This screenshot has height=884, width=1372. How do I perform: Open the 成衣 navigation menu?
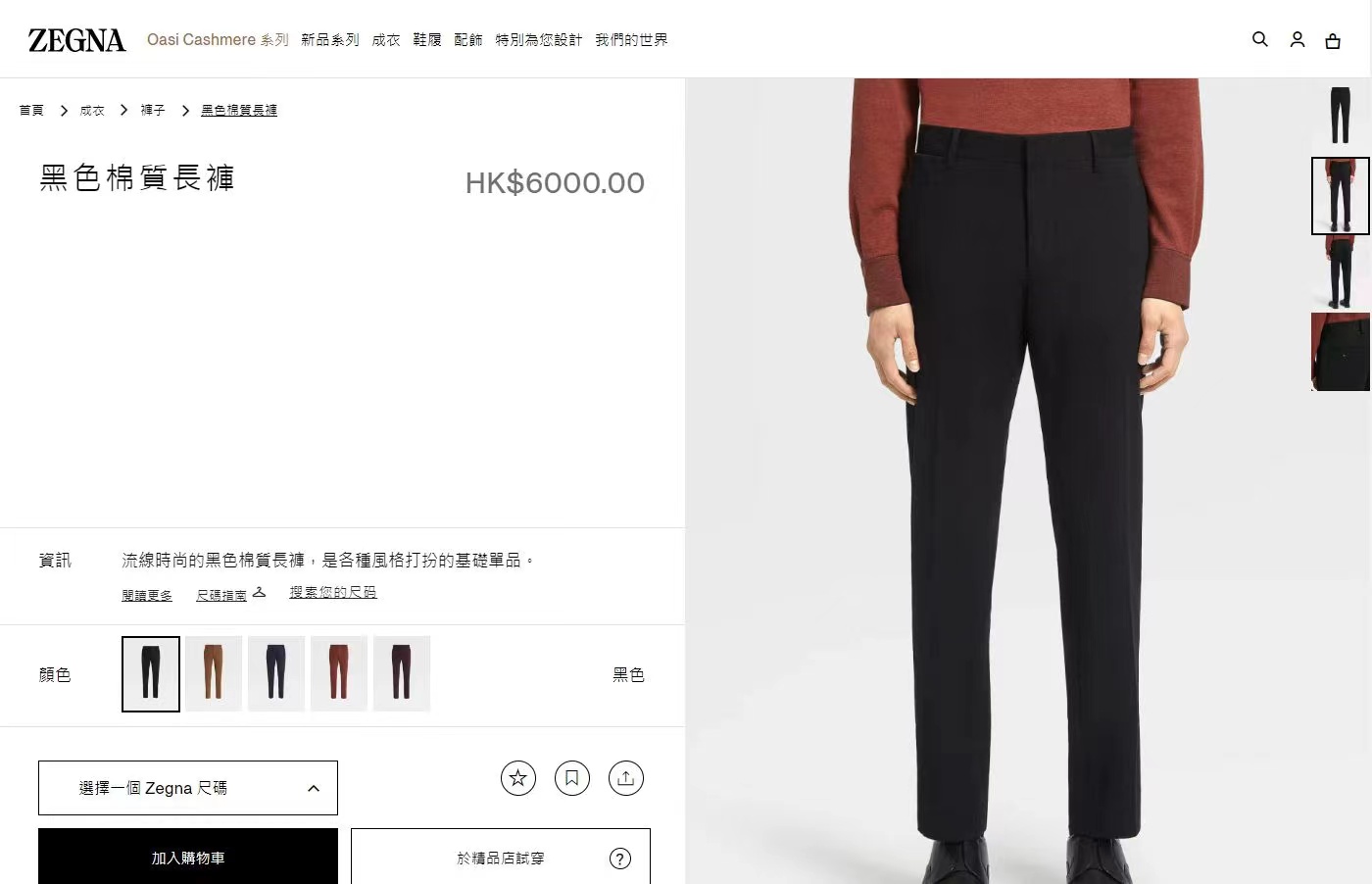coord(386,40)
